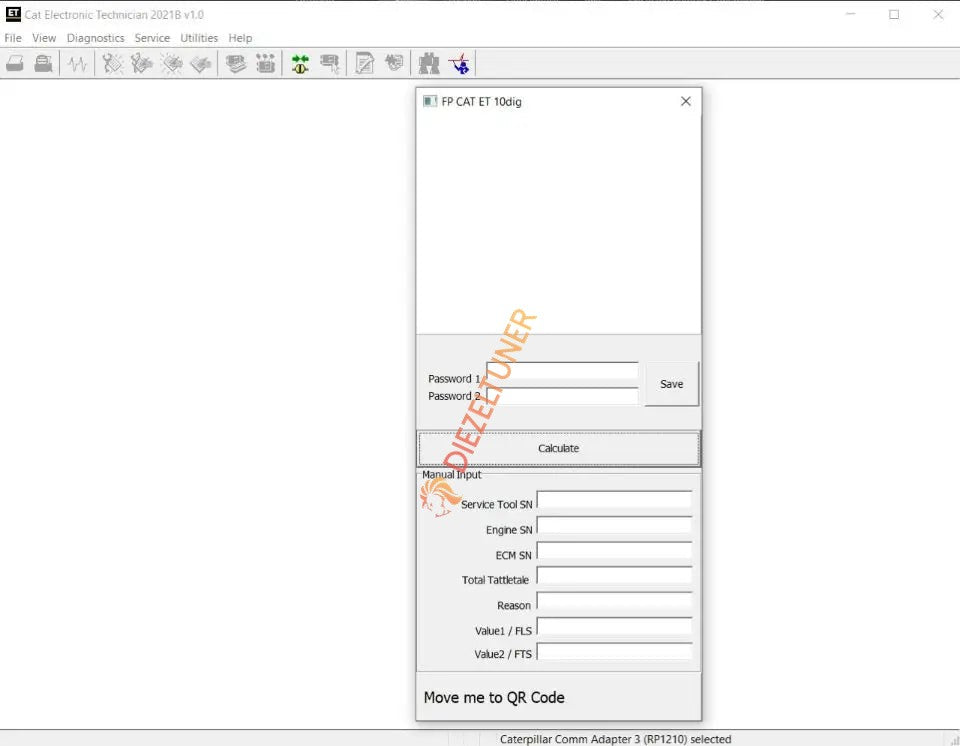Maximize the Cat Electronic Technician window
This screenshot has width=960, height=746.
coord(894,14)
